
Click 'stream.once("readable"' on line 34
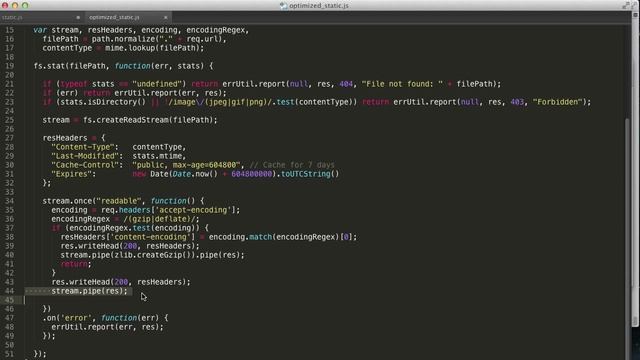coord(92,201)
